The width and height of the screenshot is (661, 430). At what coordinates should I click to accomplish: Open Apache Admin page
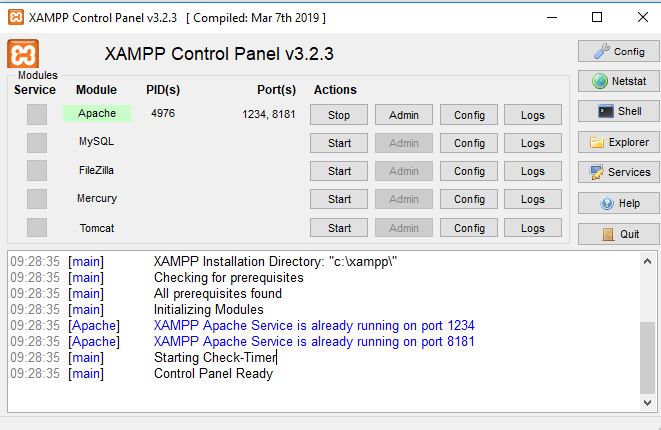(x=404, y=115)
